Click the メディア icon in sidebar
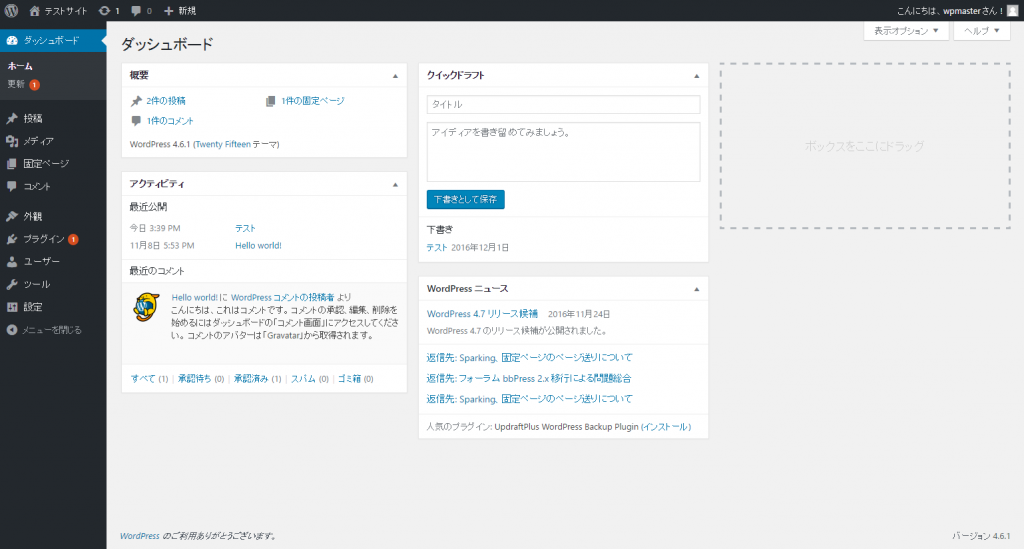1024x549 pixels. tap(11, 141)
